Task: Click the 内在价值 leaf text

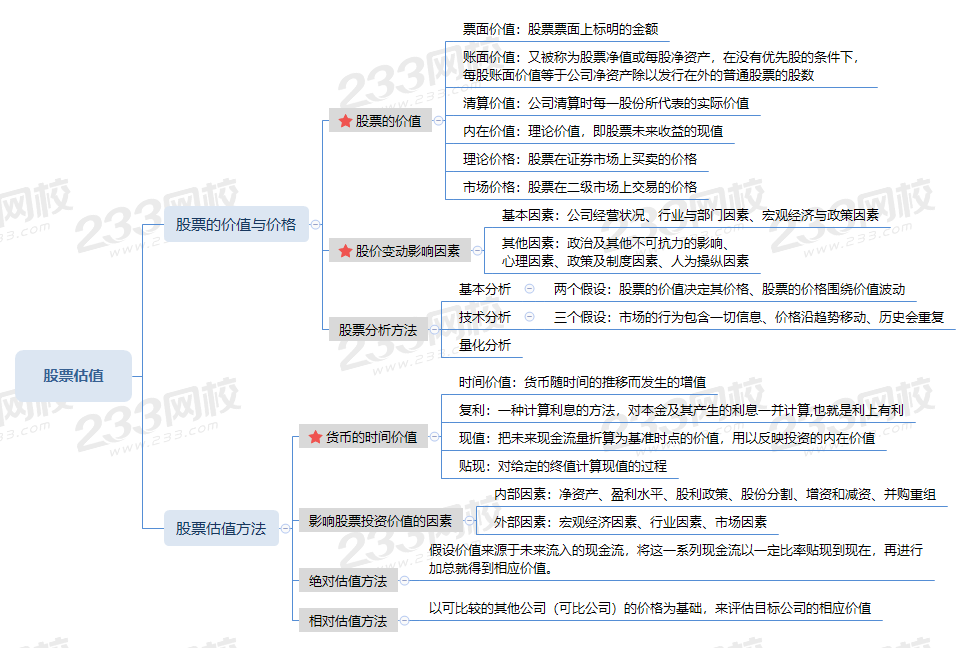Action: pos(593,131)
